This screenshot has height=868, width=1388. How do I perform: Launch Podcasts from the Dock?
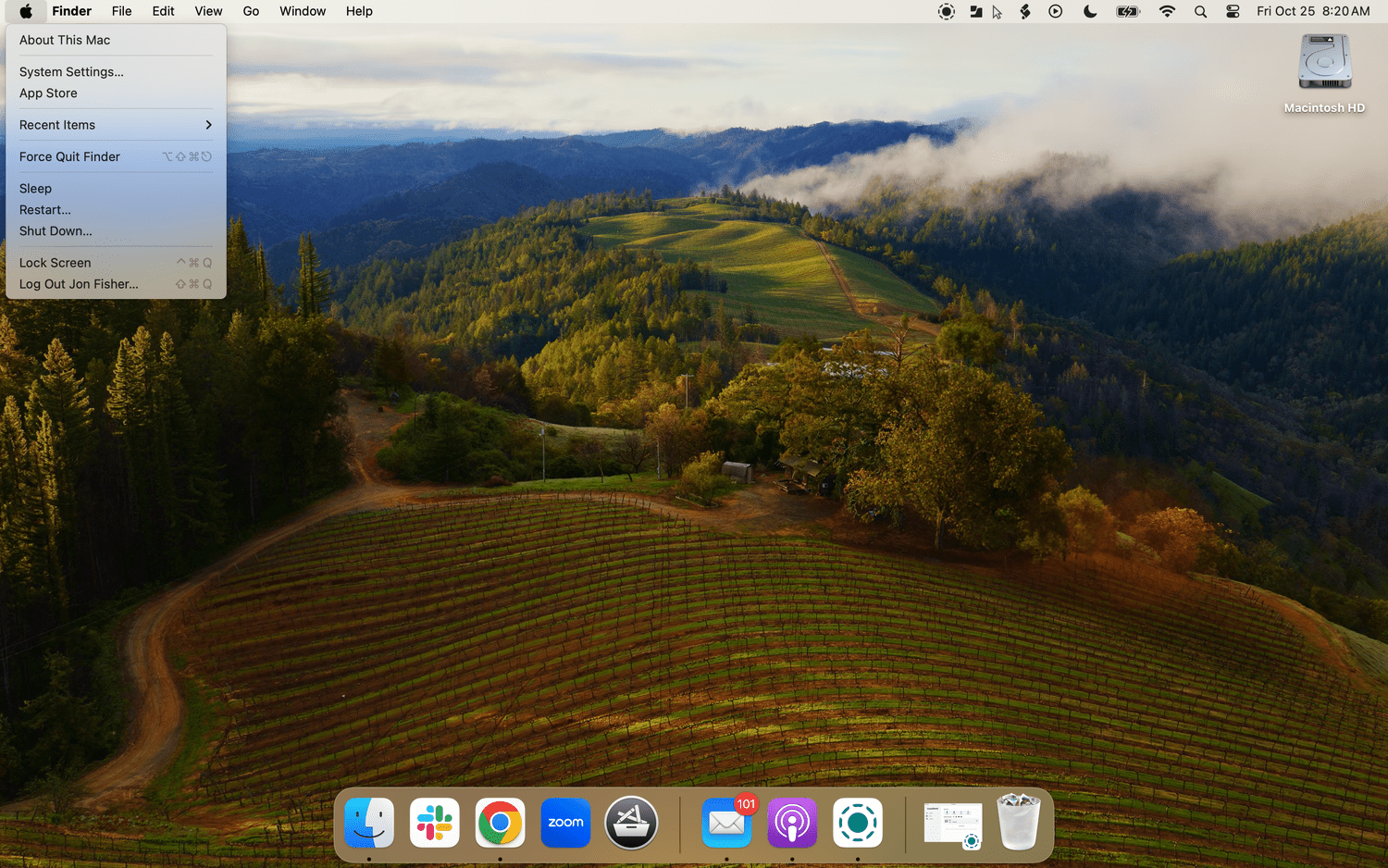(792, 823)
